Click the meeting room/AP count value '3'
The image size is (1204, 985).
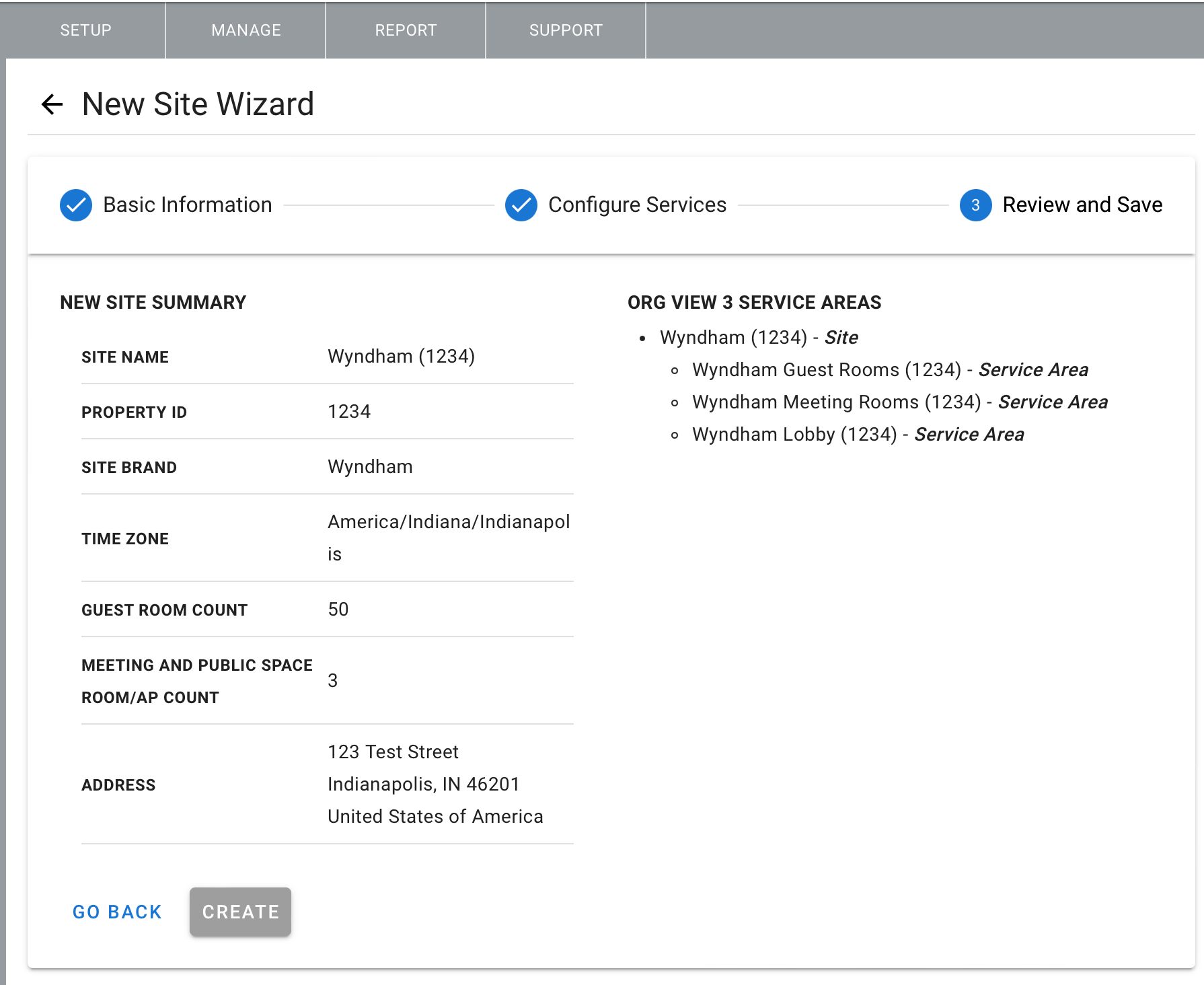click(x=332, y=680)
